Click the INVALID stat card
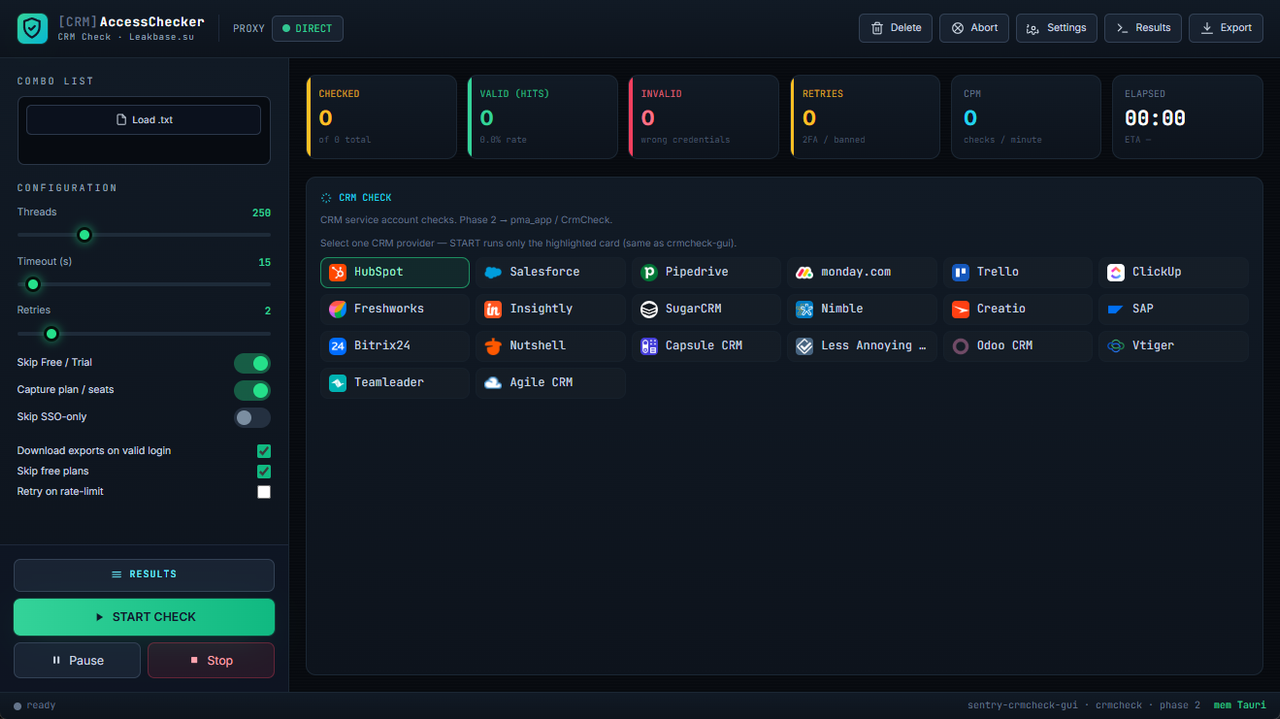The image size is (1280, 719). tap(703, 117)
